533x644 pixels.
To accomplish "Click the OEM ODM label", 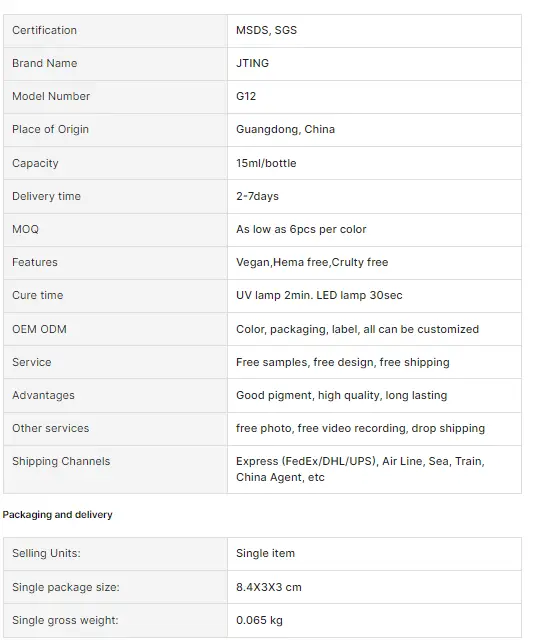I will (x=39, y=329).
